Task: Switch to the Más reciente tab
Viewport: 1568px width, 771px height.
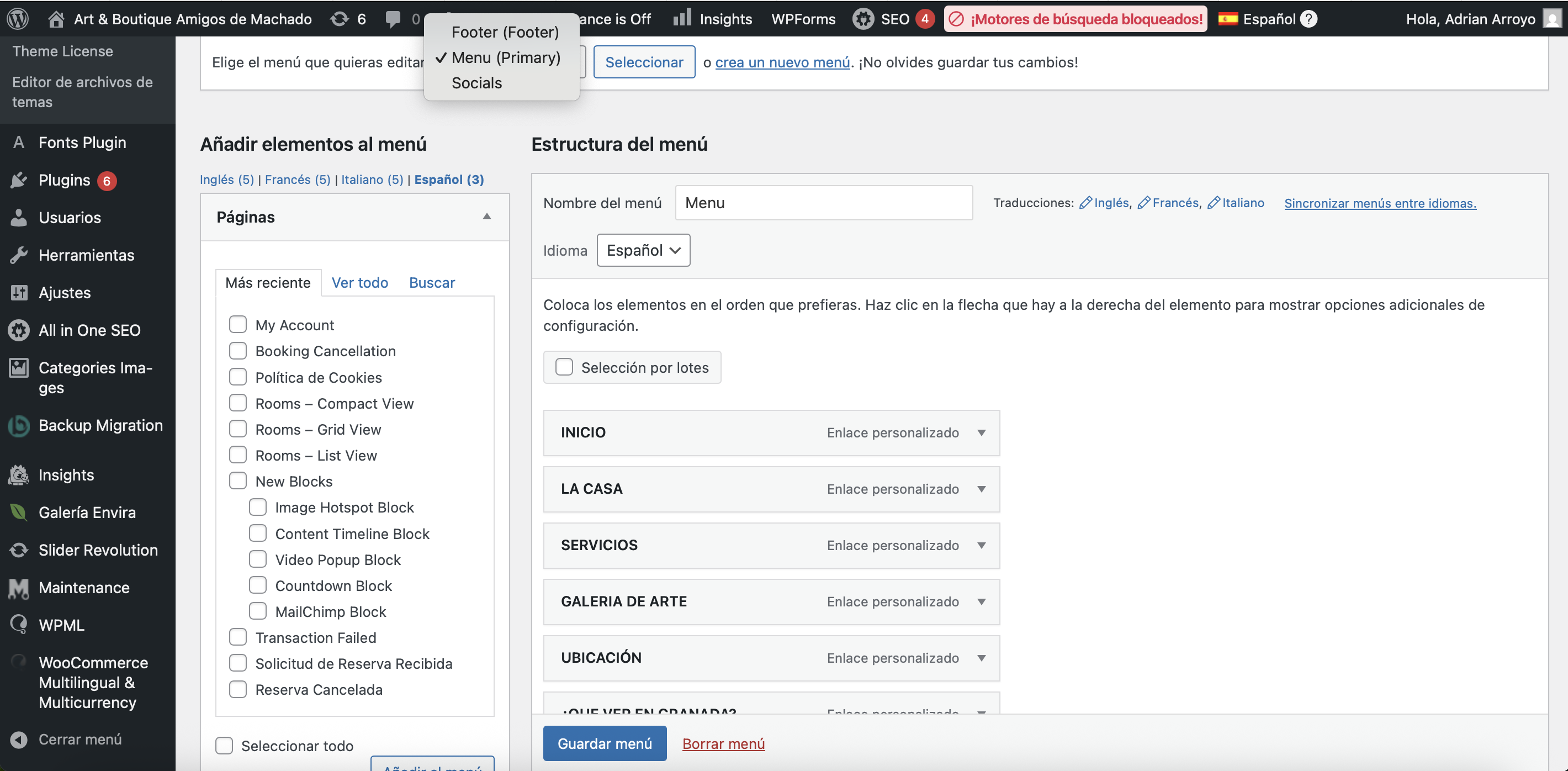Action: [x=268, y=283]
